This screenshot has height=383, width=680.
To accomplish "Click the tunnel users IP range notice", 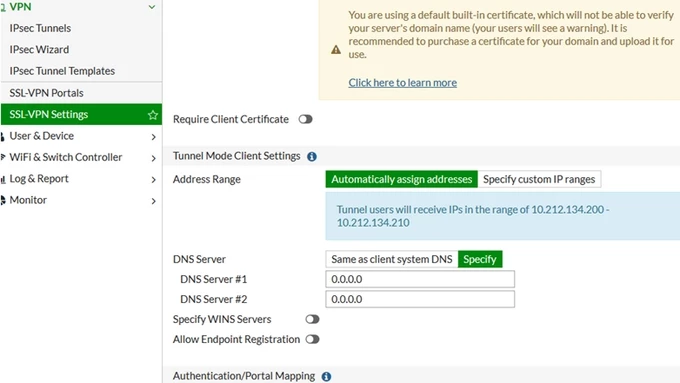I will [x=503, y=216].
